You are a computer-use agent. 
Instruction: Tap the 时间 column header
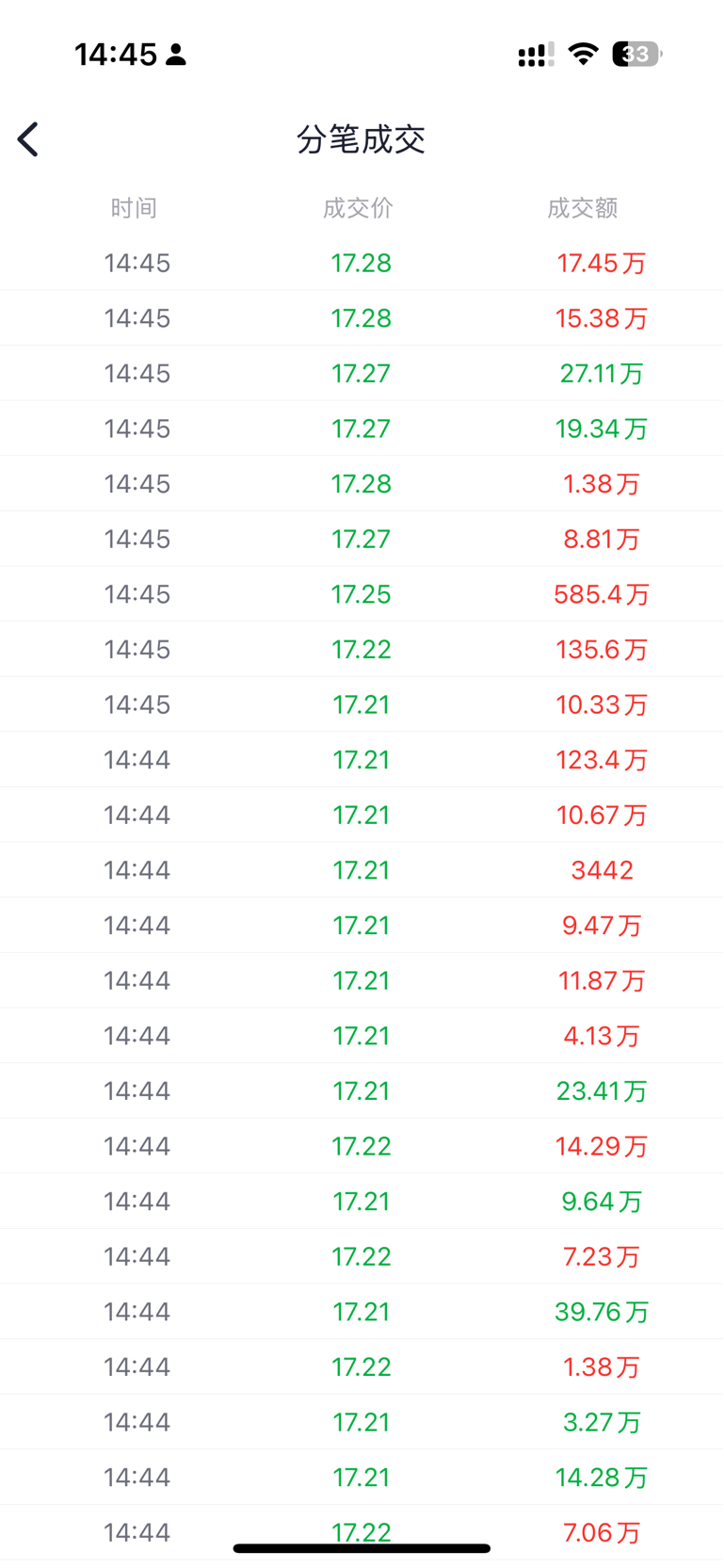pos(134,208)
